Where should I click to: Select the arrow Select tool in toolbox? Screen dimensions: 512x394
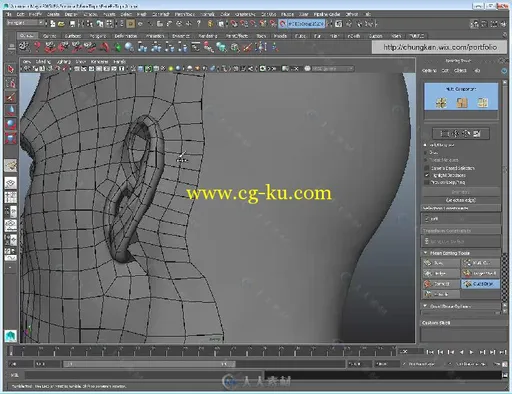point(10,69)
